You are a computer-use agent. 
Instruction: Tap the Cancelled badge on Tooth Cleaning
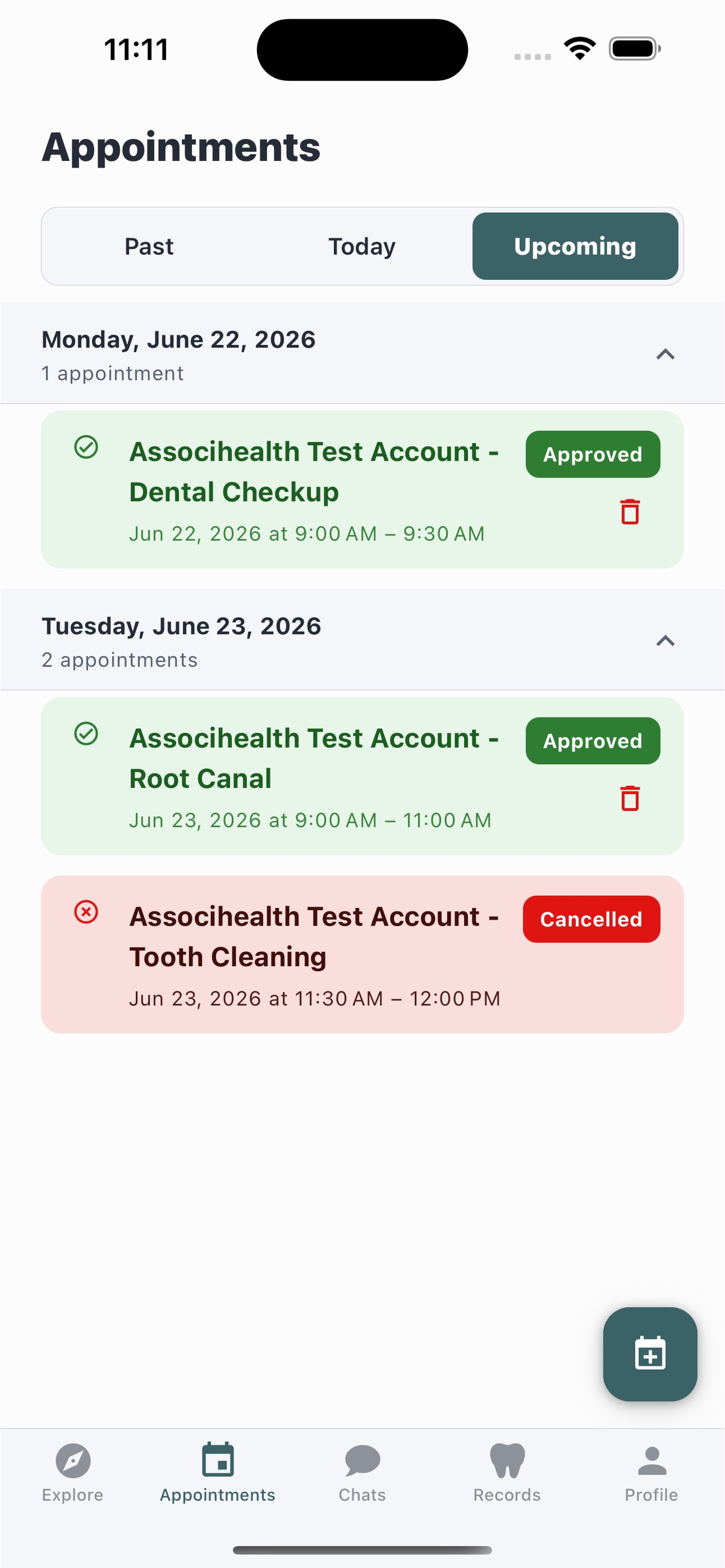[591, 919]
